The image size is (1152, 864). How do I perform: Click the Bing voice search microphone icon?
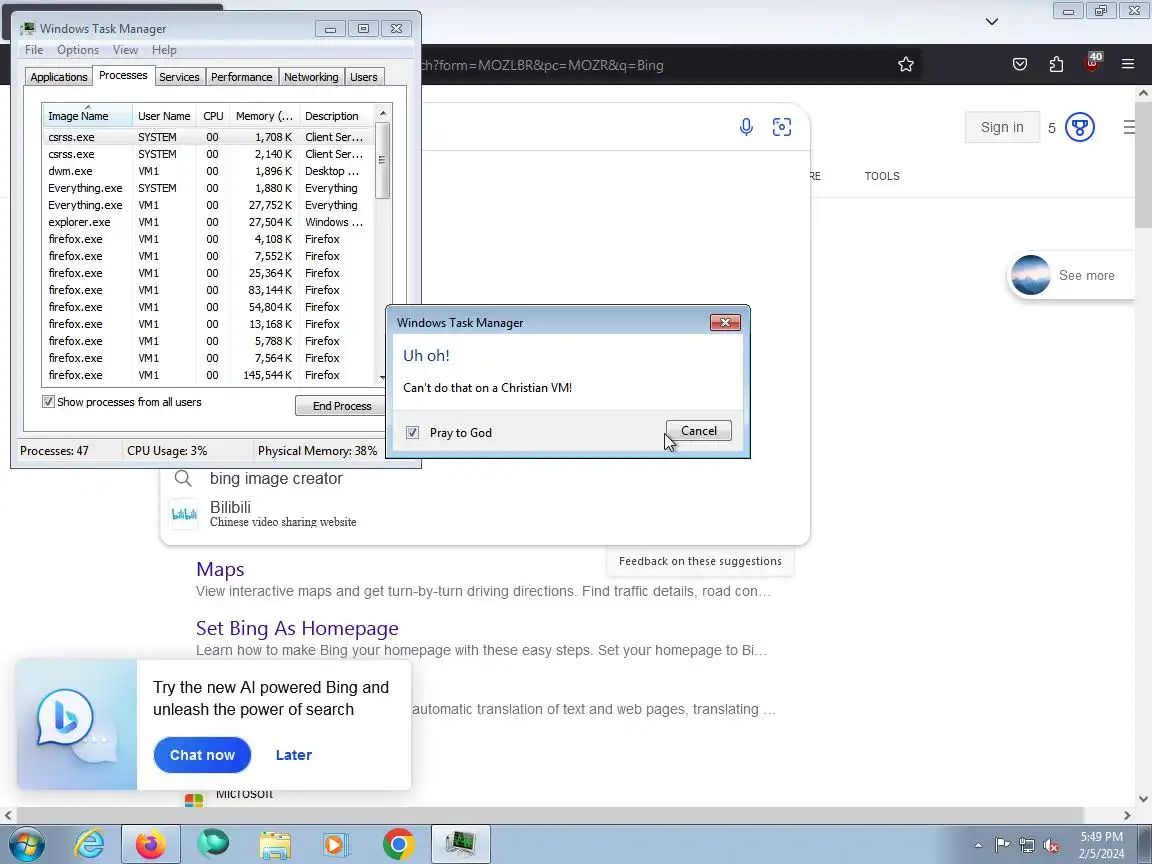pos(746,127)
